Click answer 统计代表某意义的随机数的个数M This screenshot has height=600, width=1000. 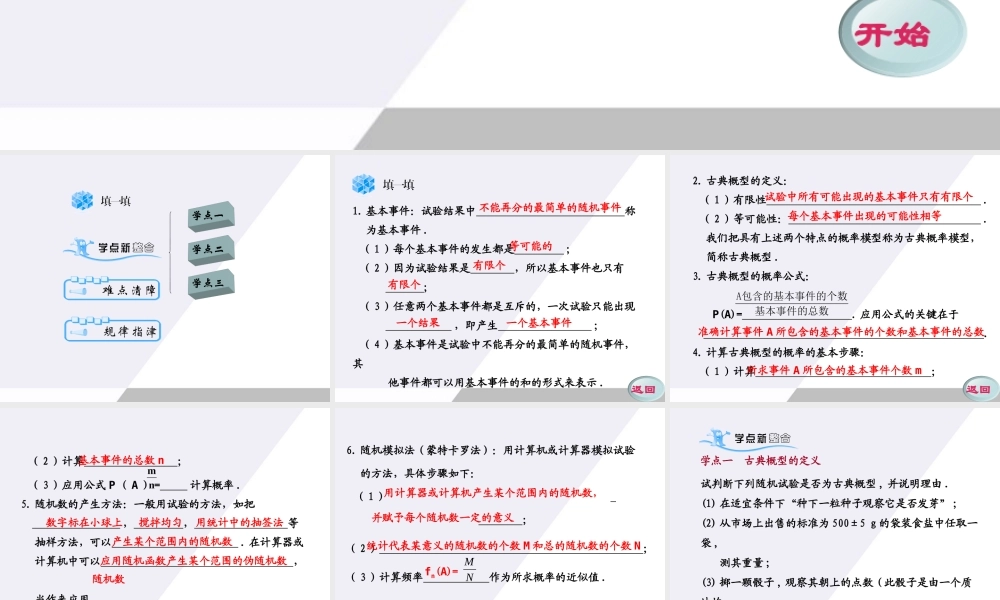pos(504,546)
